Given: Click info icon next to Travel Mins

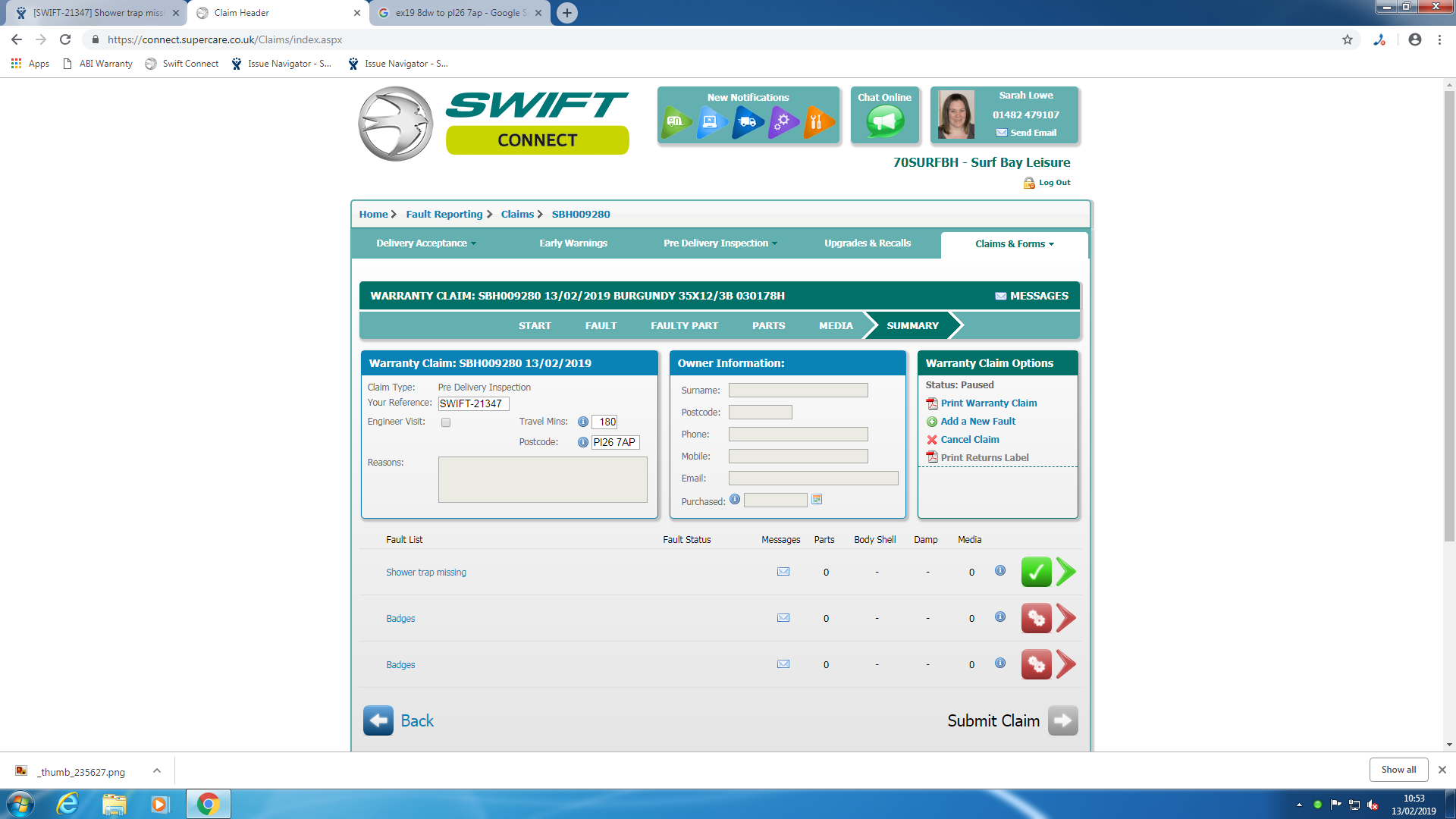Looking at the screenshot, I should 582,422.
